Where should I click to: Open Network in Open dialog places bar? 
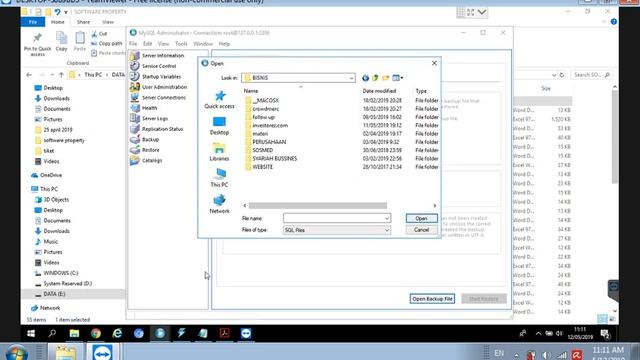pos(219,204)
